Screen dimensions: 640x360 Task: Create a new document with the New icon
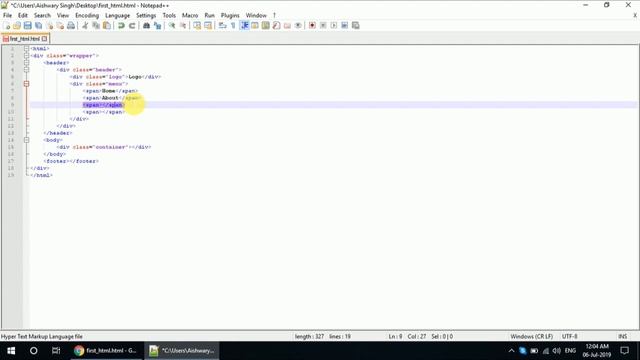point(7,26)
